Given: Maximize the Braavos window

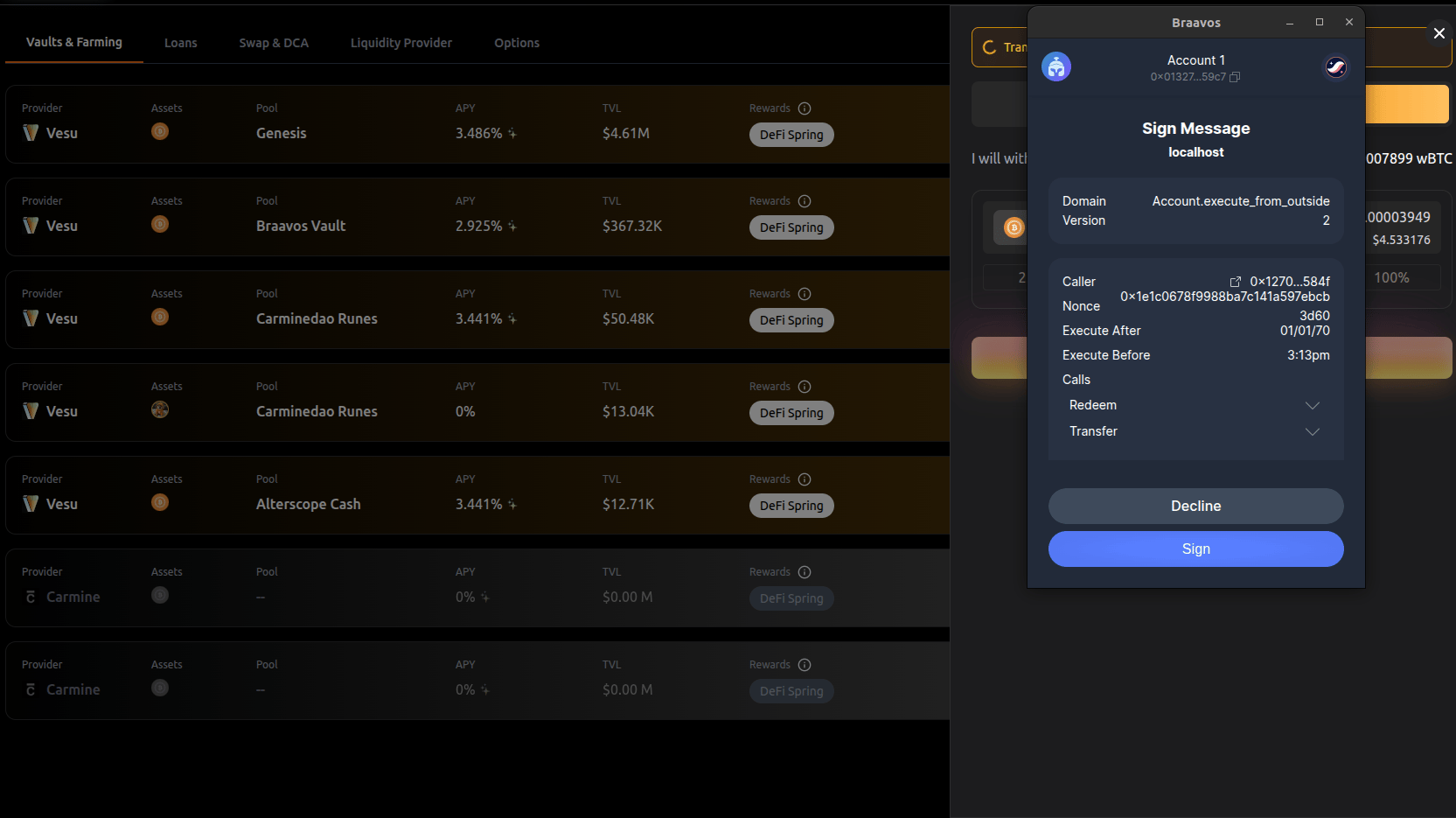Looking at the screenshot, I should 1320,23.
